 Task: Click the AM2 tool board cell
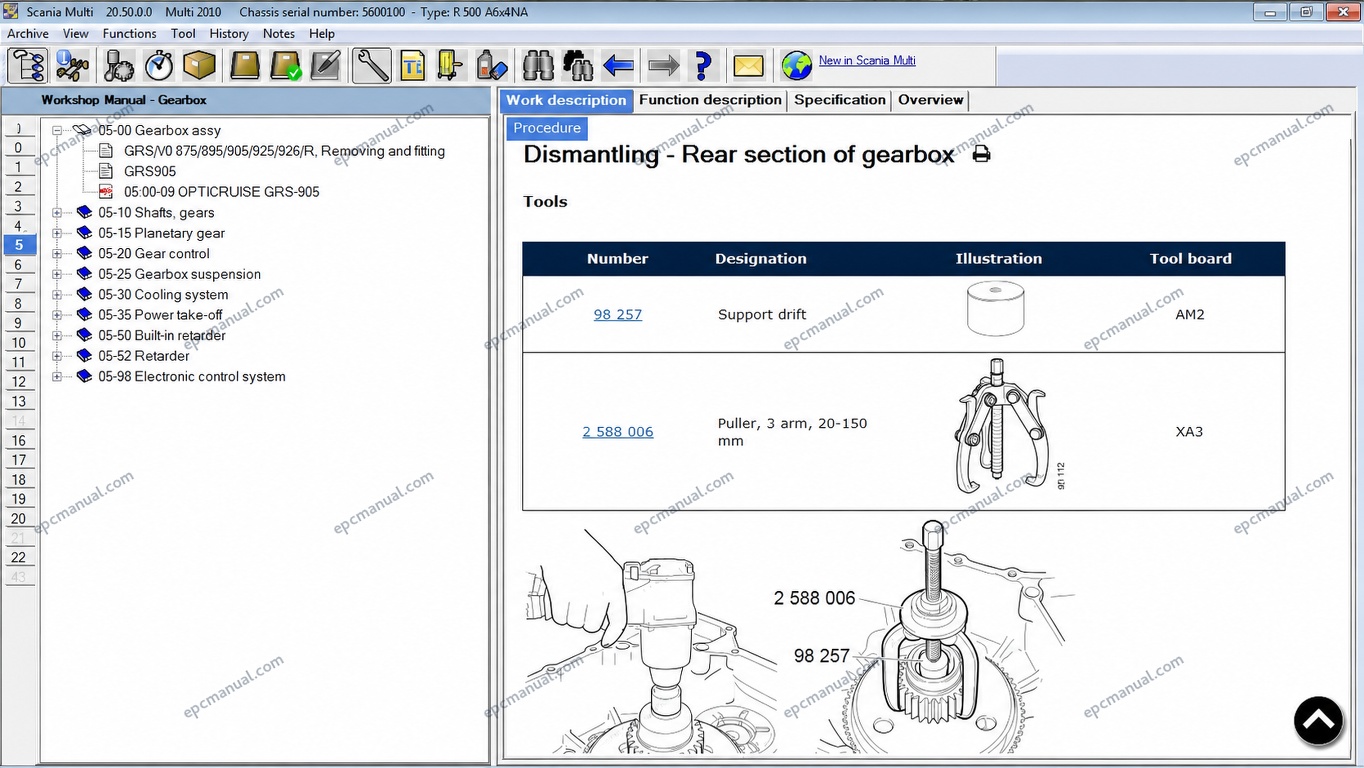(x=1190, y=314)
